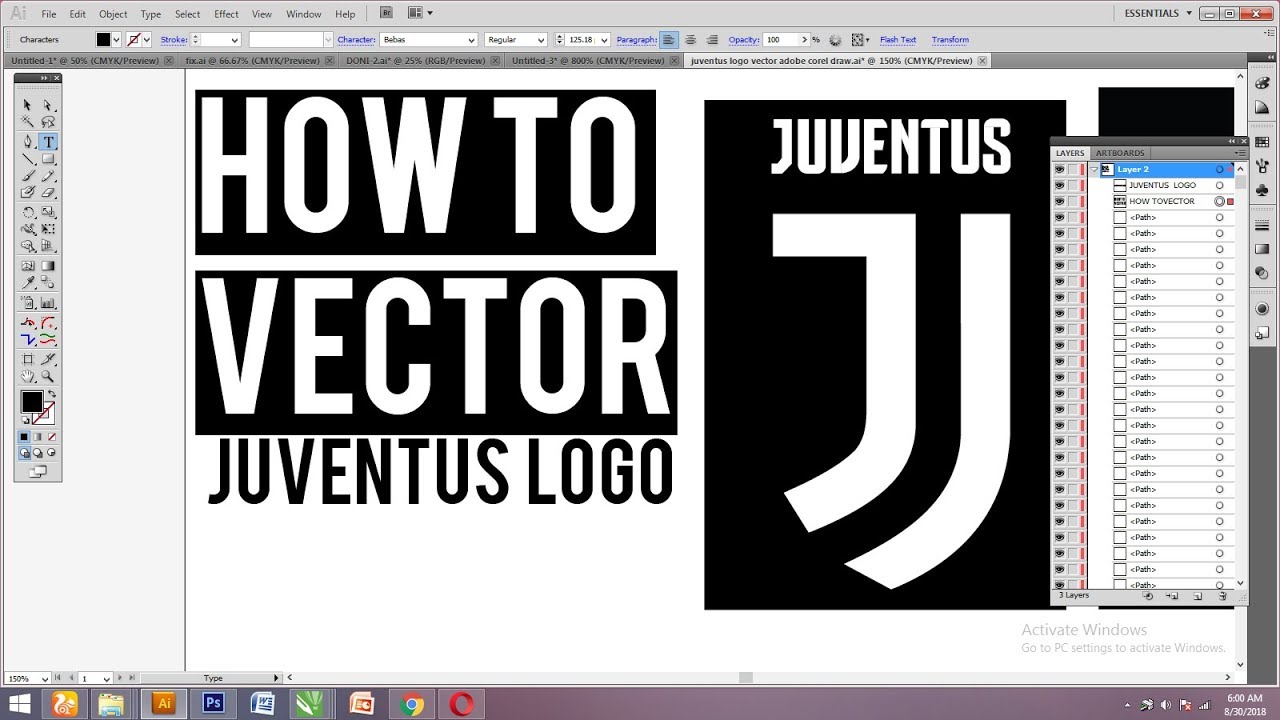Select the Selection tool in the toolbar
The image size is (1280, 720).
(x=26, y=104)
